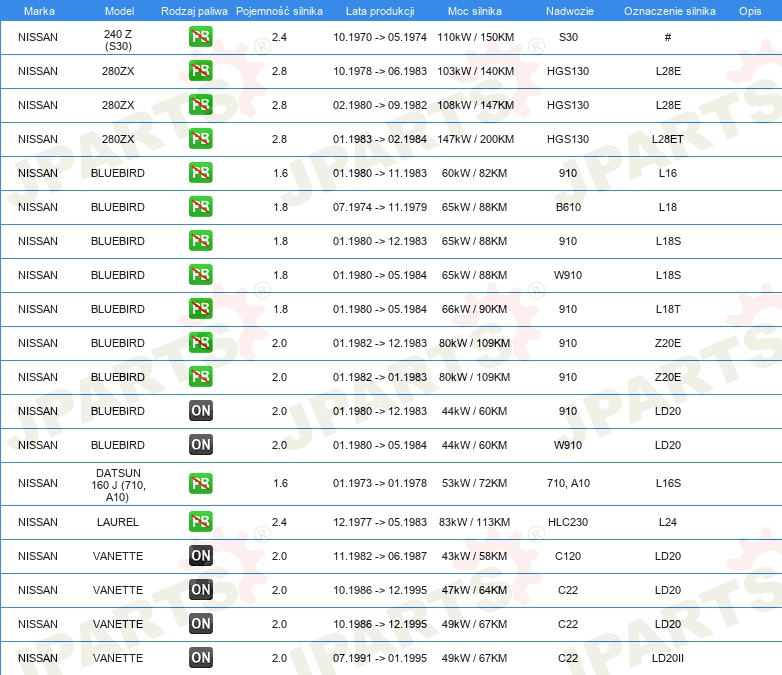The height and width of the screenshot is (675, 782).
Task: Click the Pojemność silnika column header
Action: 279,11
